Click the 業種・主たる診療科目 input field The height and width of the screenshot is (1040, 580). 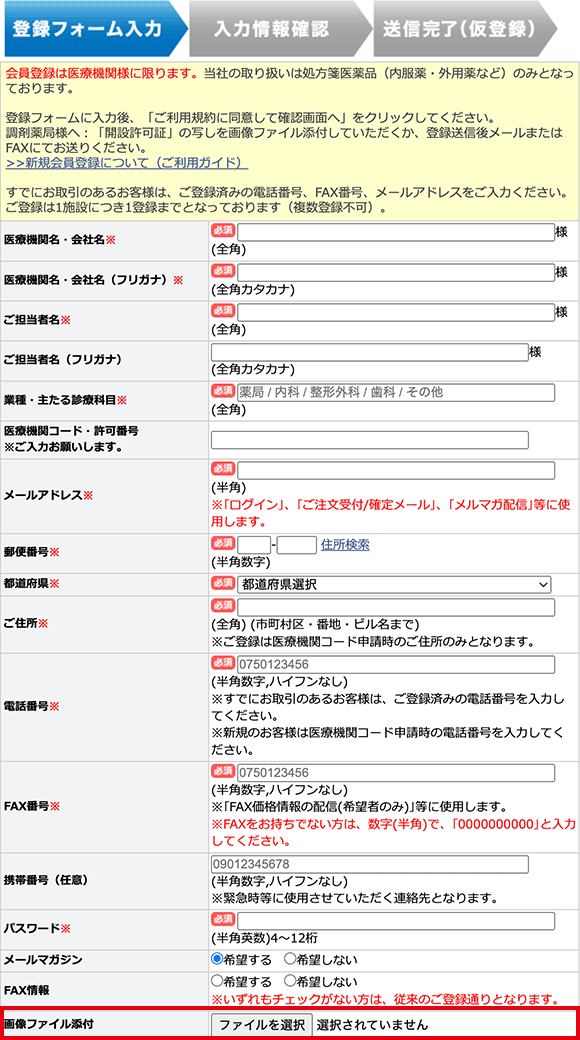tap(396, 392)
